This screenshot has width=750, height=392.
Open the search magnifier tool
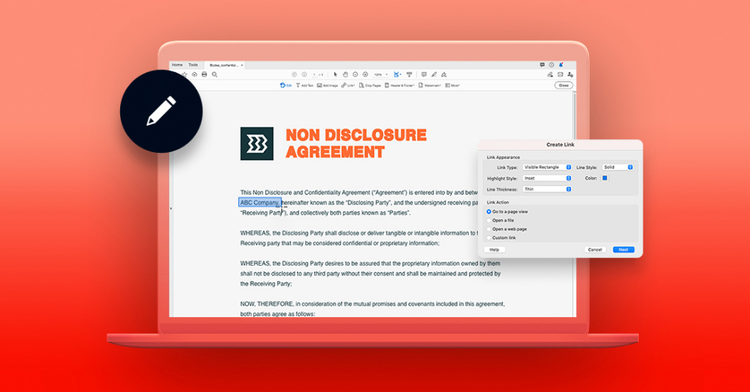tap(215, 75)
